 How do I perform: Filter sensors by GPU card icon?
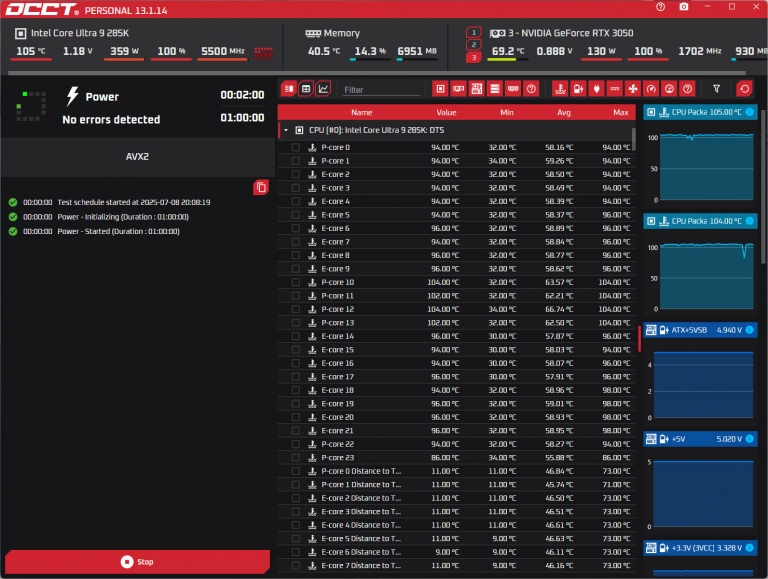[458, 89]
